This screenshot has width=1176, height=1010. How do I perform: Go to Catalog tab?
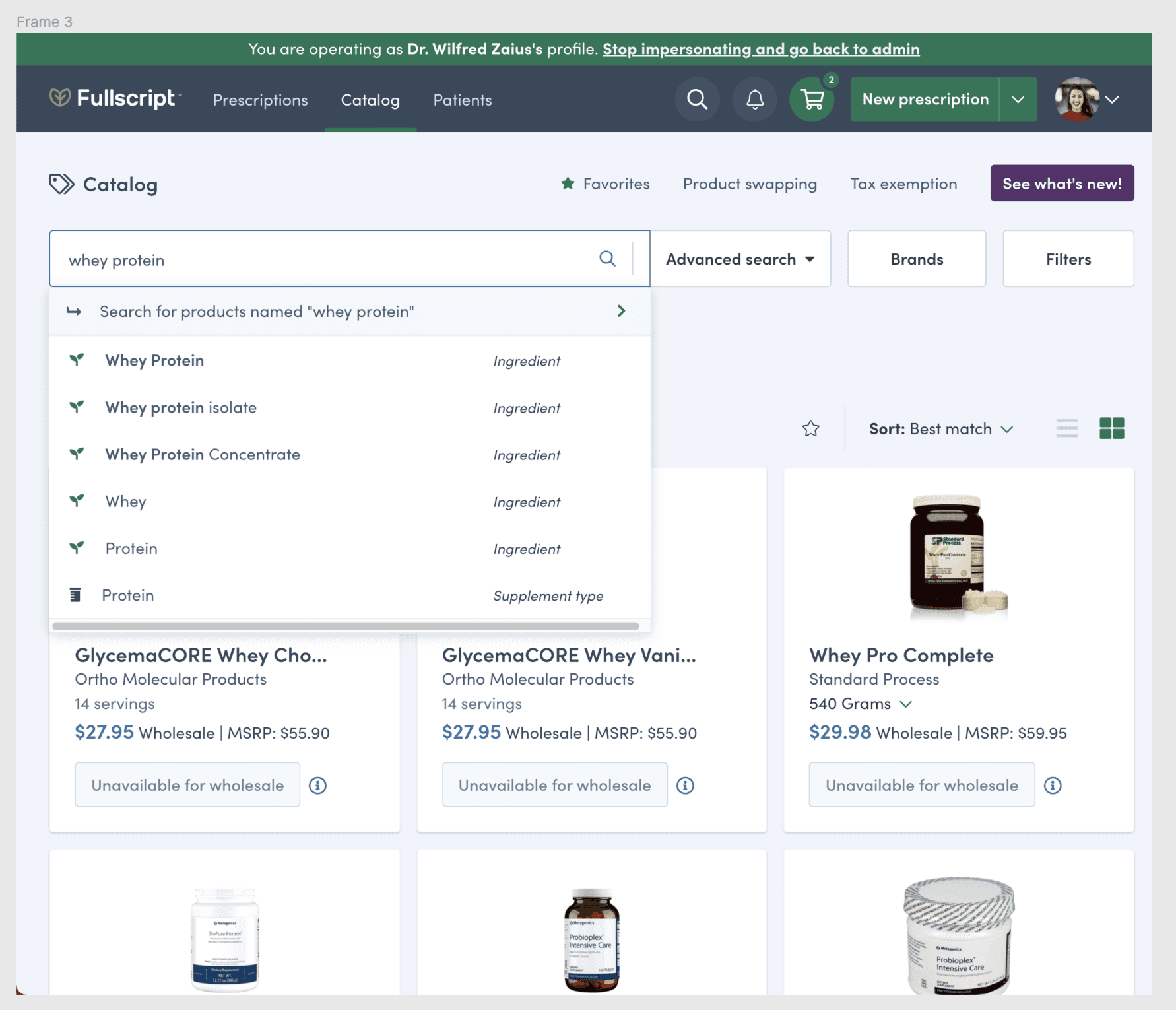coord(370,100)
